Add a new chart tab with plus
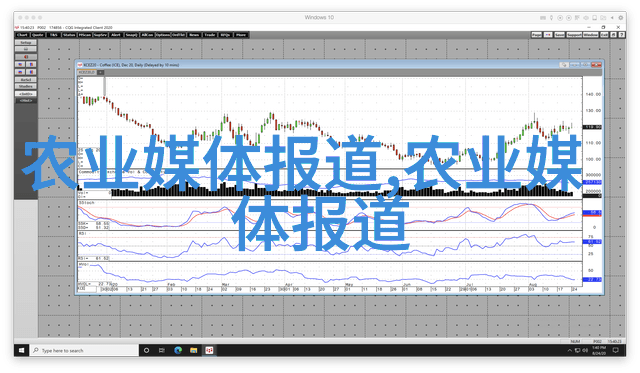 coord(100,72)
